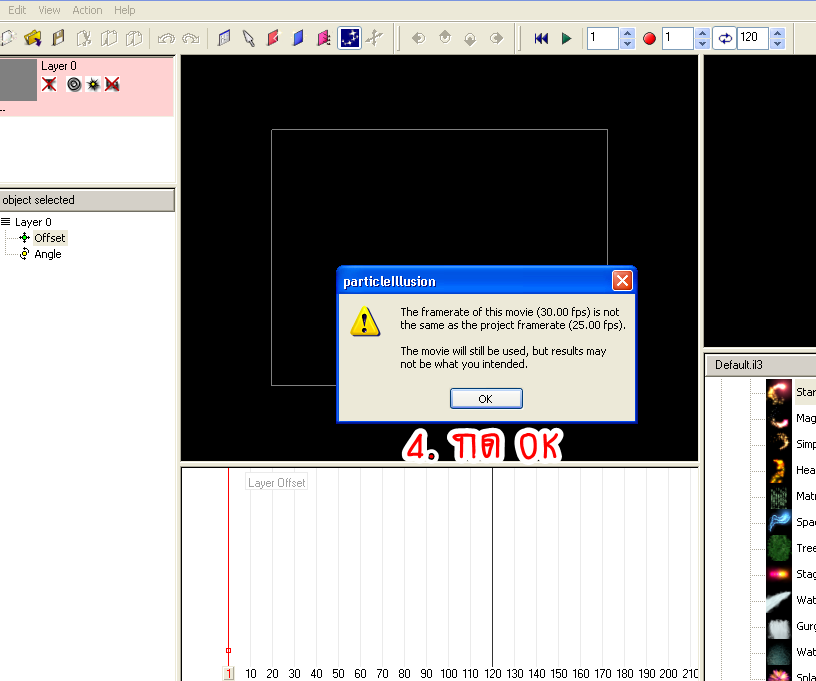
Task: Click the New project toolbar icon
Action: tap(7, 38)
